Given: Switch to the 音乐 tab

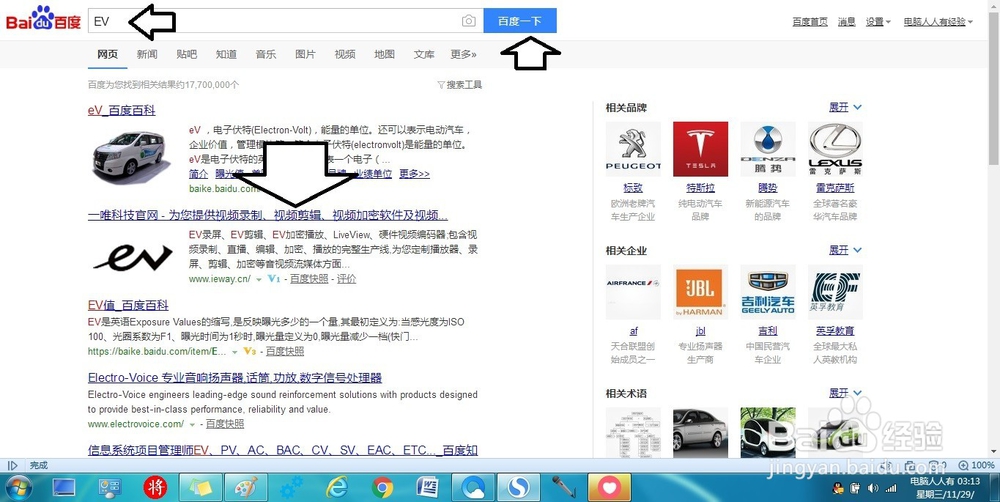Looking at the screenshot, I should pos(265,54).
